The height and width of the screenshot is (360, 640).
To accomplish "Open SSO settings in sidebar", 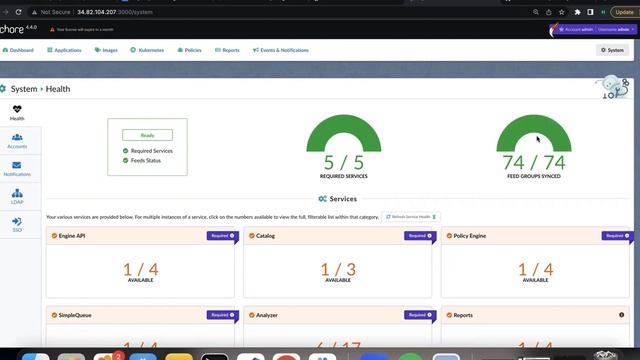I will coord(17,224).
